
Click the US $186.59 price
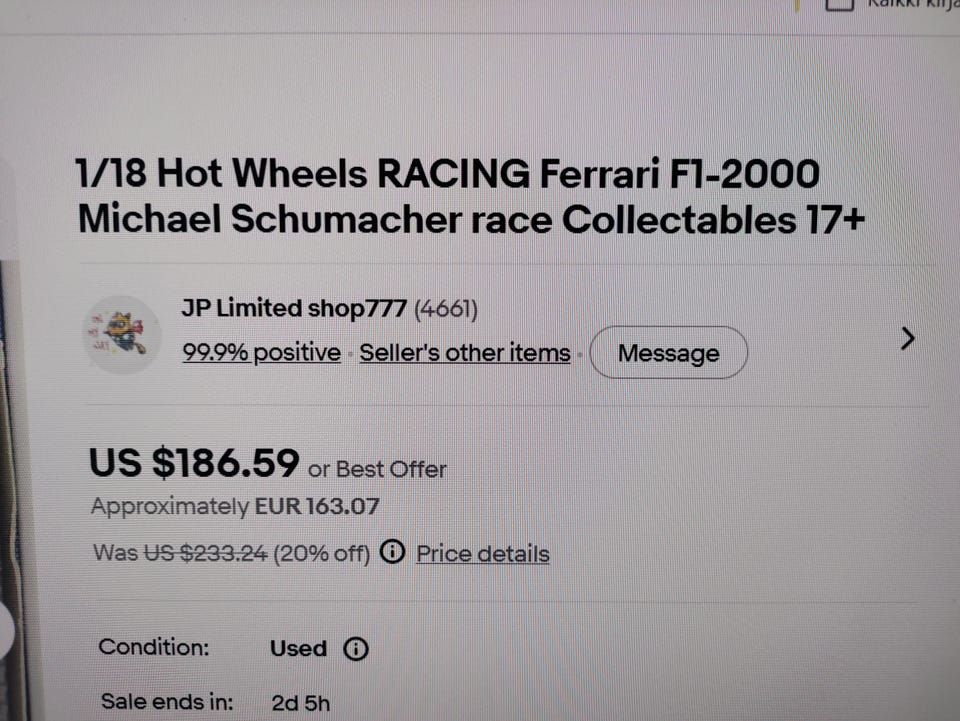tap(194, 462)
